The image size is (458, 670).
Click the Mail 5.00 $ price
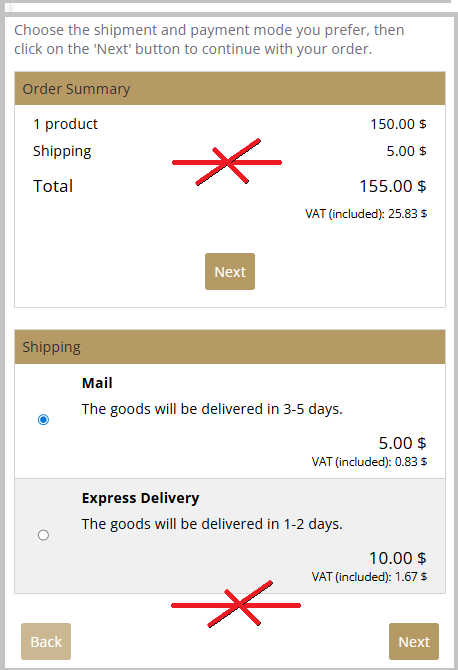coord(402,443)
